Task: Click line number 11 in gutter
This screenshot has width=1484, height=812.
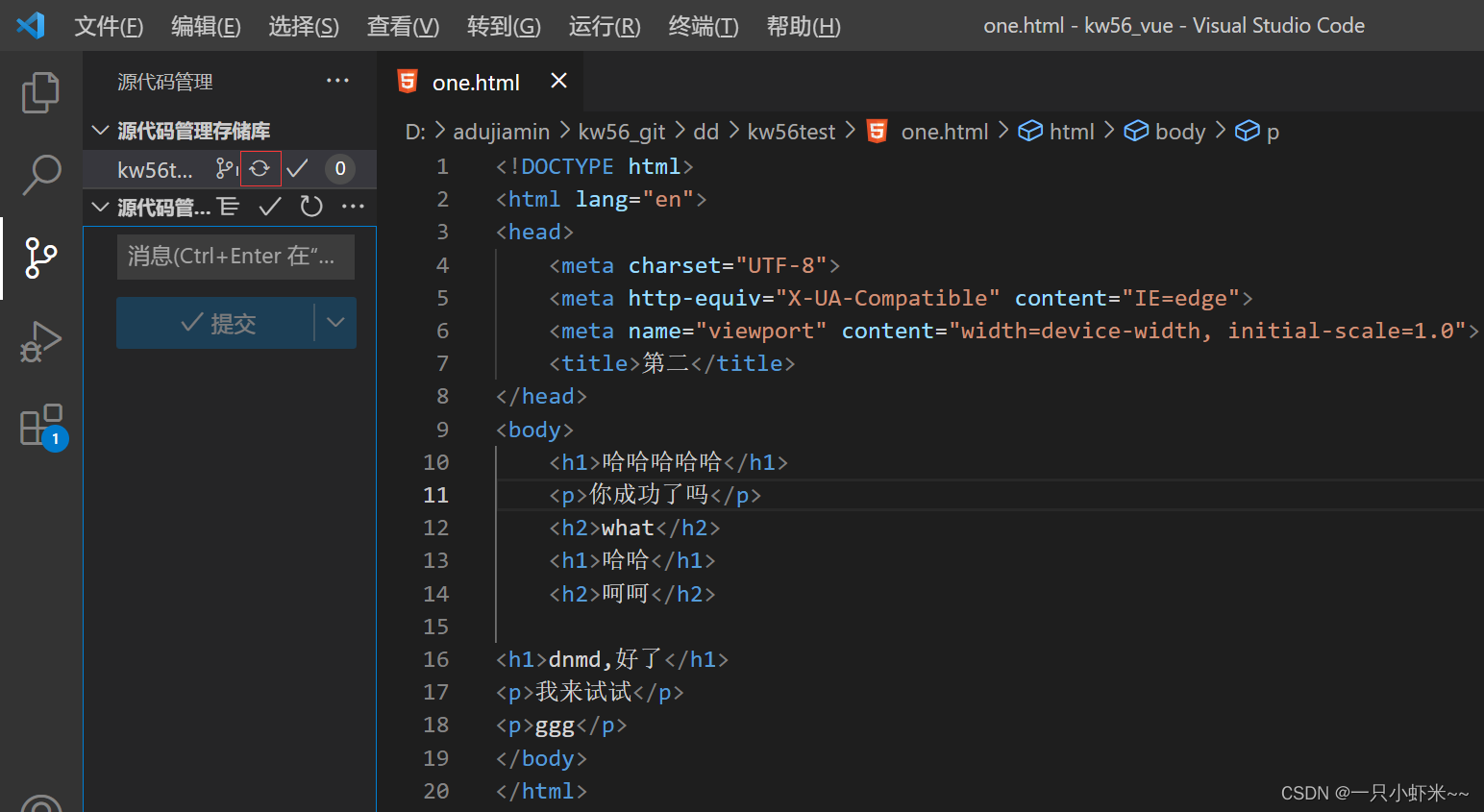Action: [x=436, y=495]
